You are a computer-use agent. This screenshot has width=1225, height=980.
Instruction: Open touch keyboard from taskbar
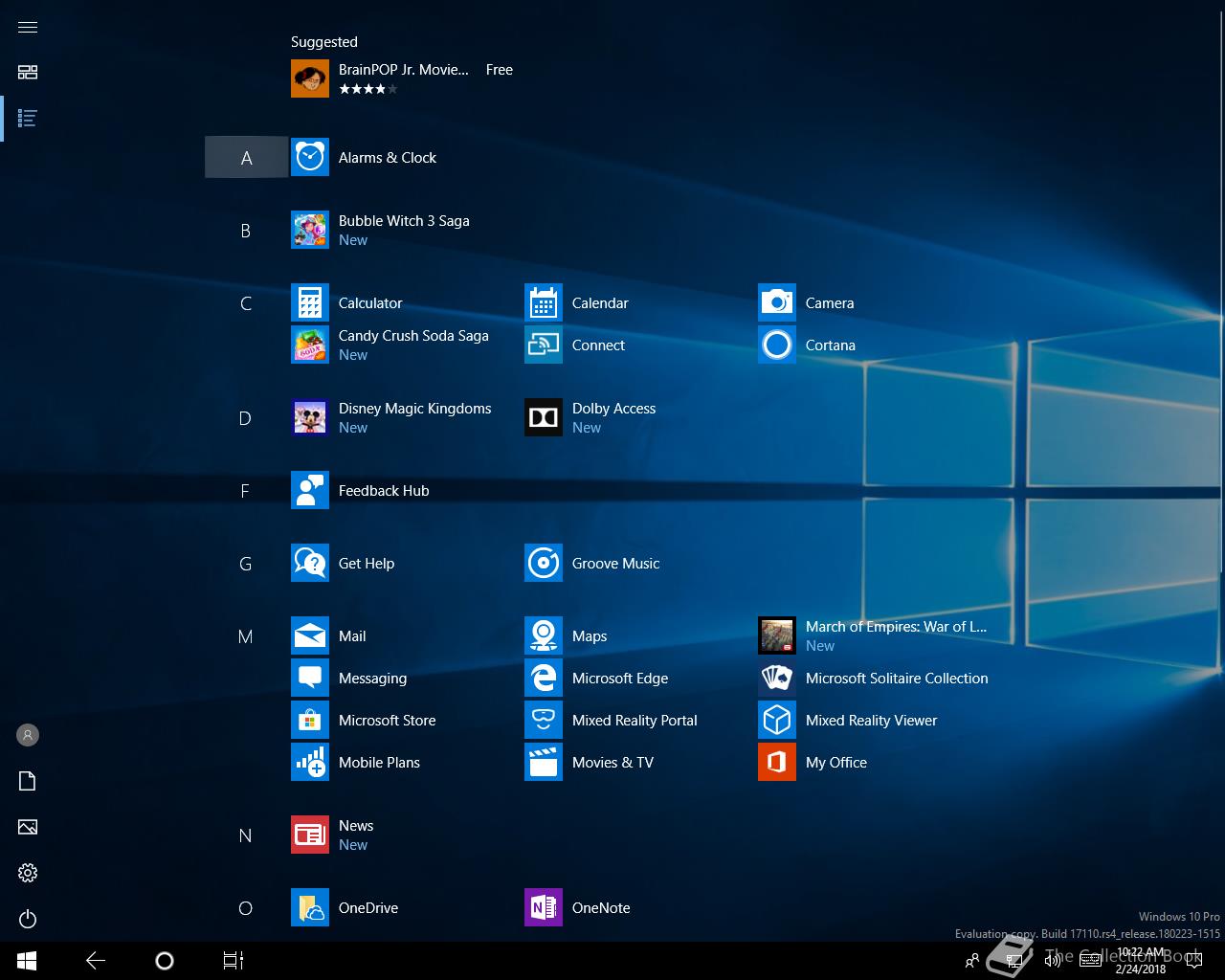1090,961
